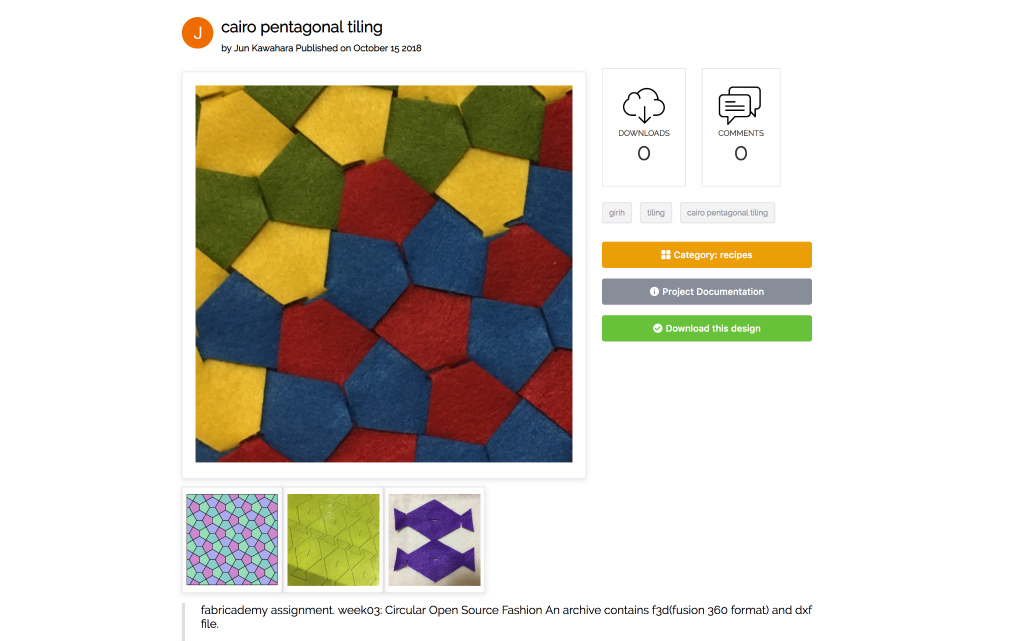The image size is (1025, 641).
Task: View the green laser-cut sheet thumbnail
Action: click(333, 540)
